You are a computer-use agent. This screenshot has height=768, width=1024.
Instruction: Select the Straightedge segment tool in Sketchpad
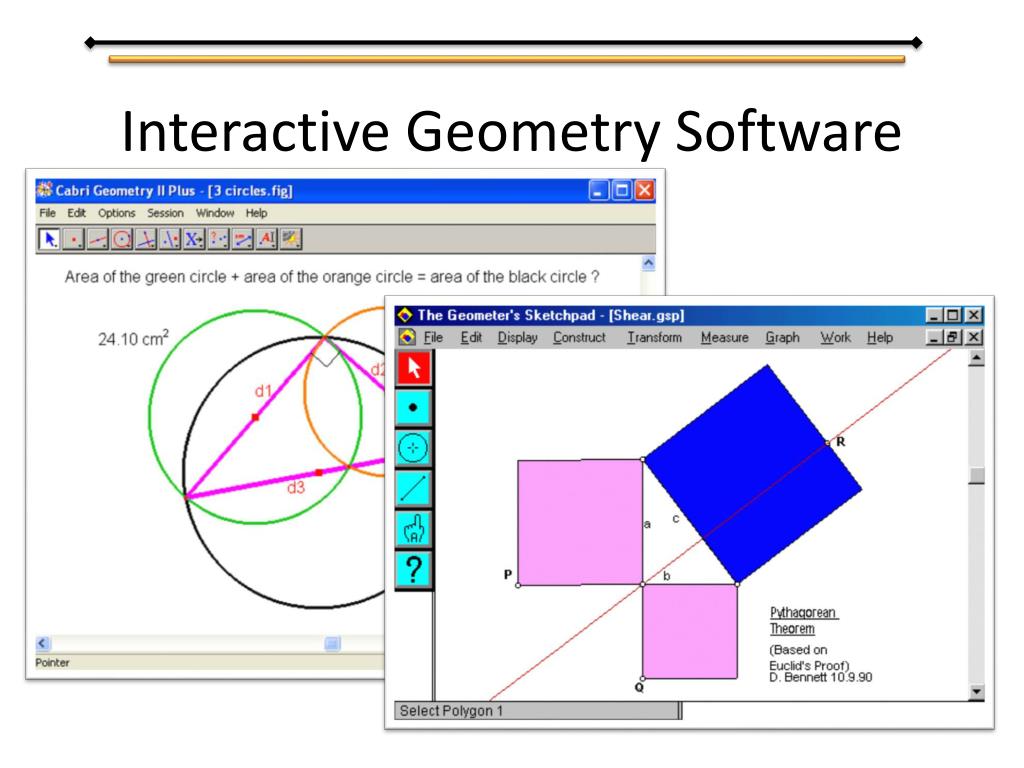coord(413,488)
